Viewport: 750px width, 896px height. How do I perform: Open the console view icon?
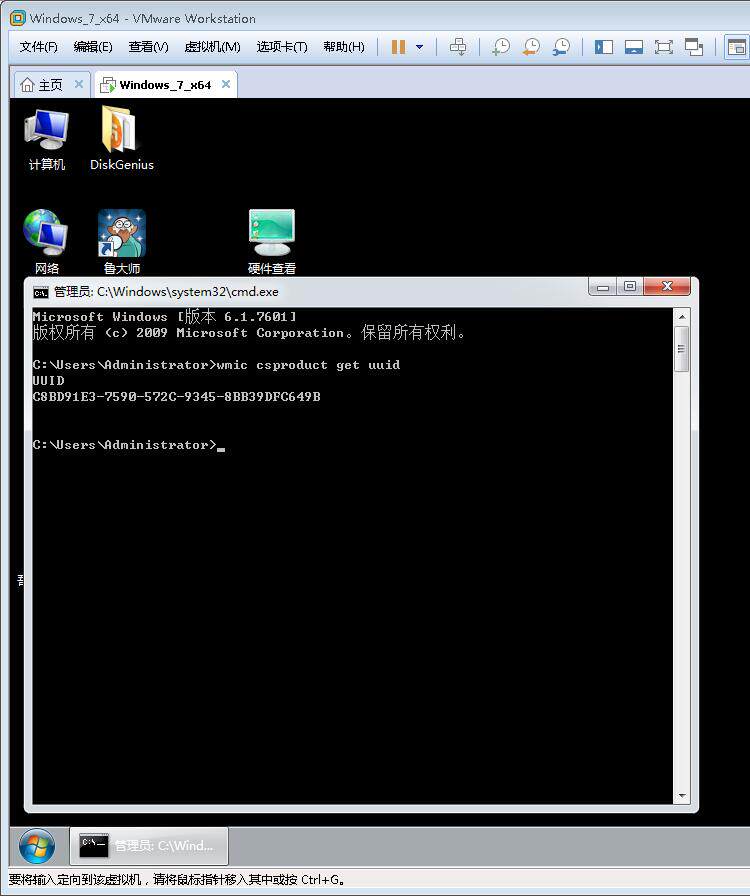pyautogui.click(x=737, y=47)
